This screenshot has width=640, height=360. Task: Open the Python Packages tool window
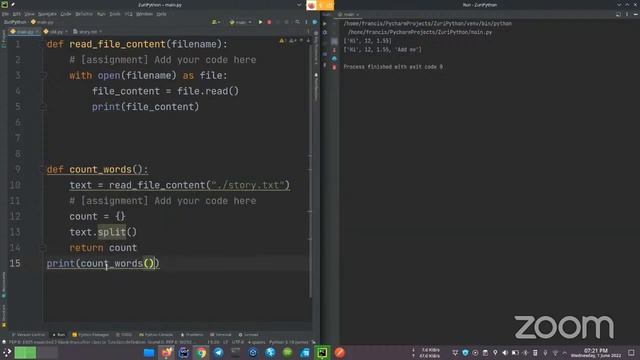(91, 335)
